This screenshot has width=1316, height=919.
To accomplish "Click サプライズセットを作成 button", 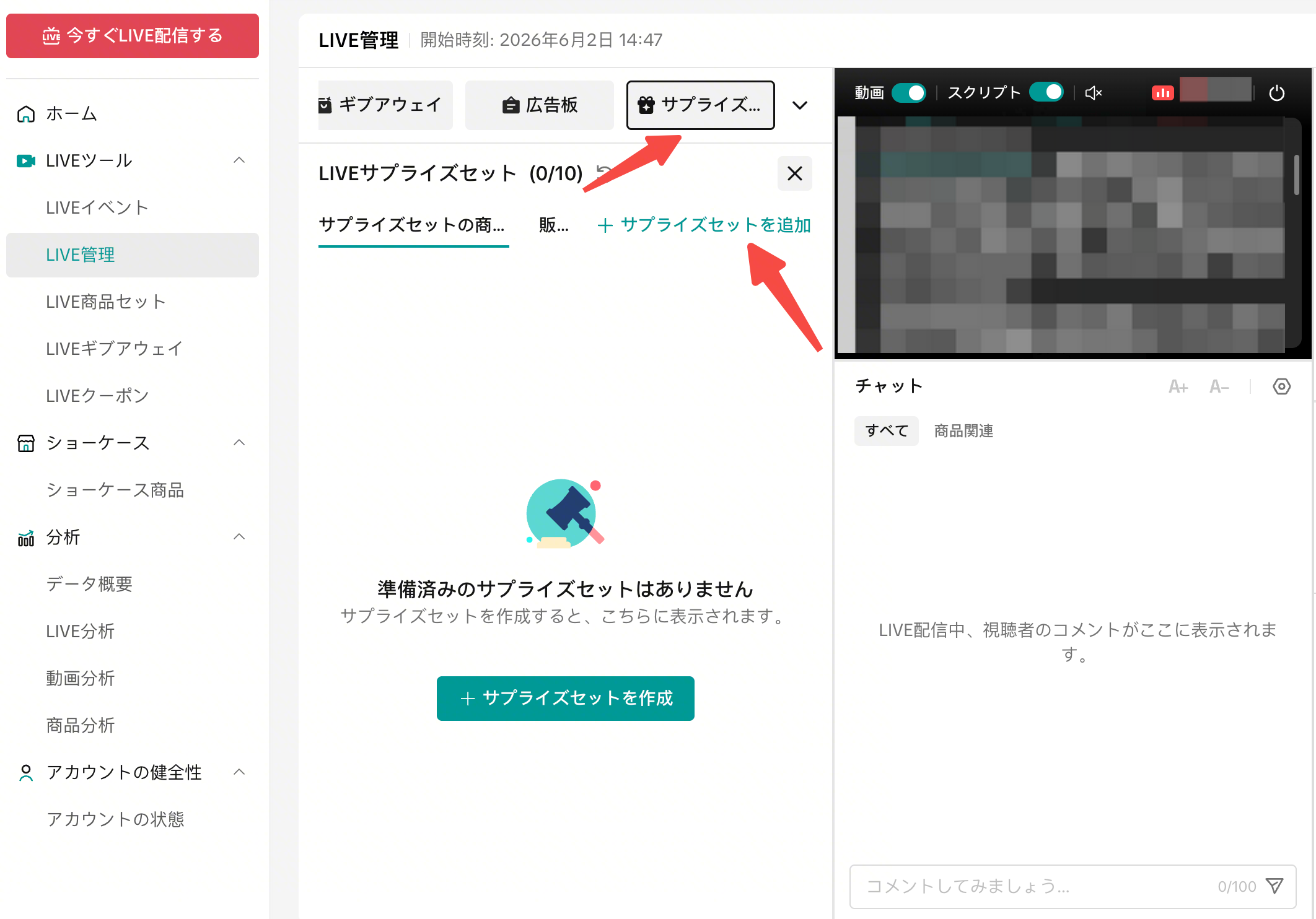I will 566,699.
